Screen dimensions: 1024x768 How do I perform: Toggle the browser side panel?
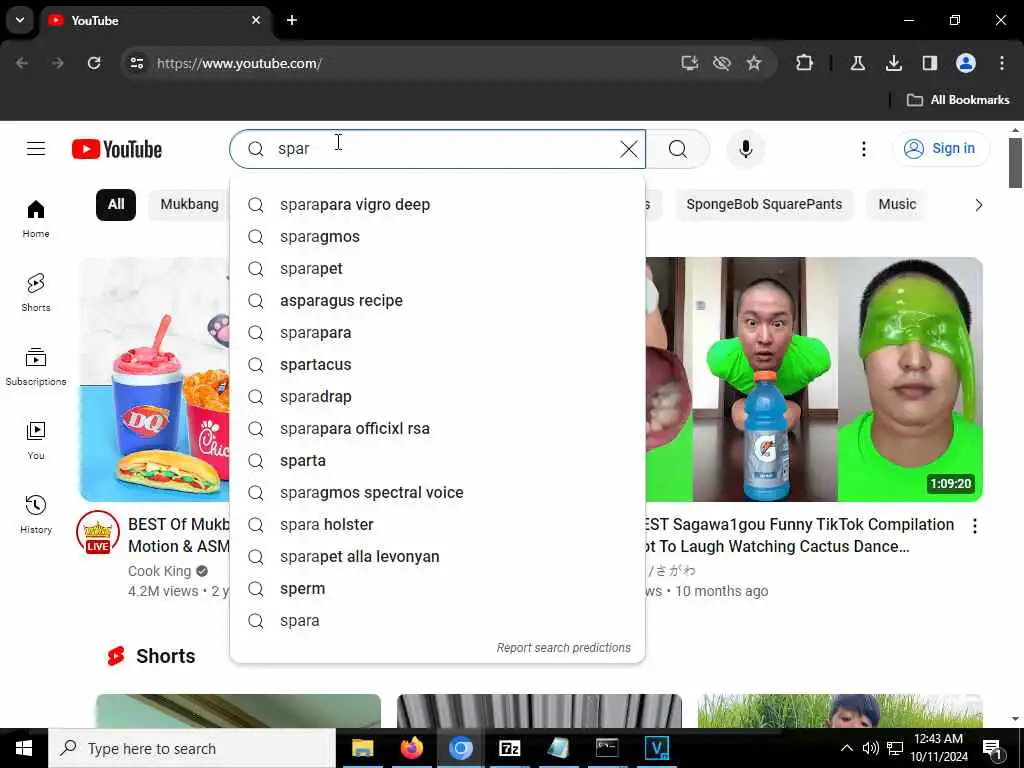[x=929, y=63]
